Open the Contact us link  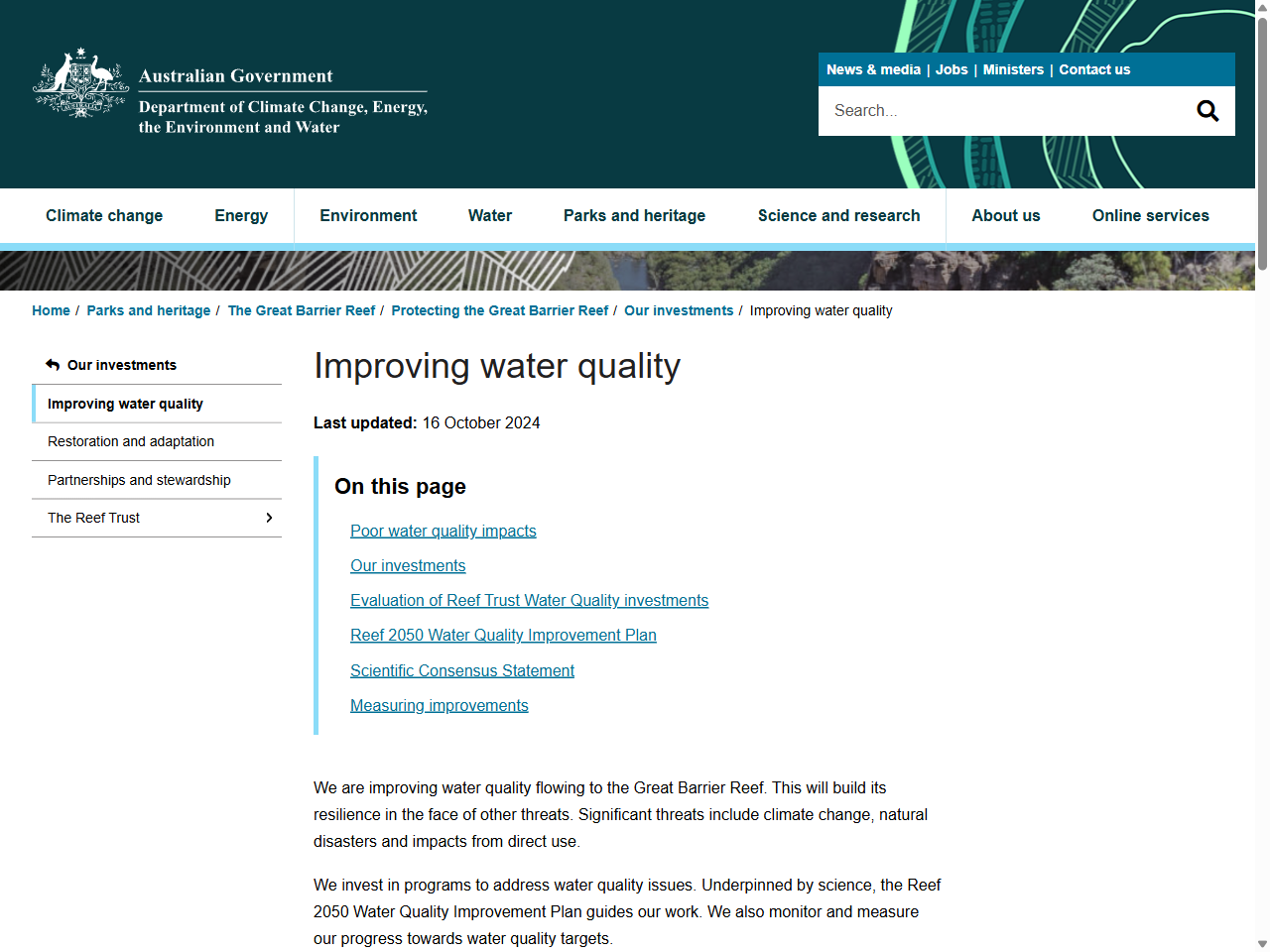coord(1094,69)
